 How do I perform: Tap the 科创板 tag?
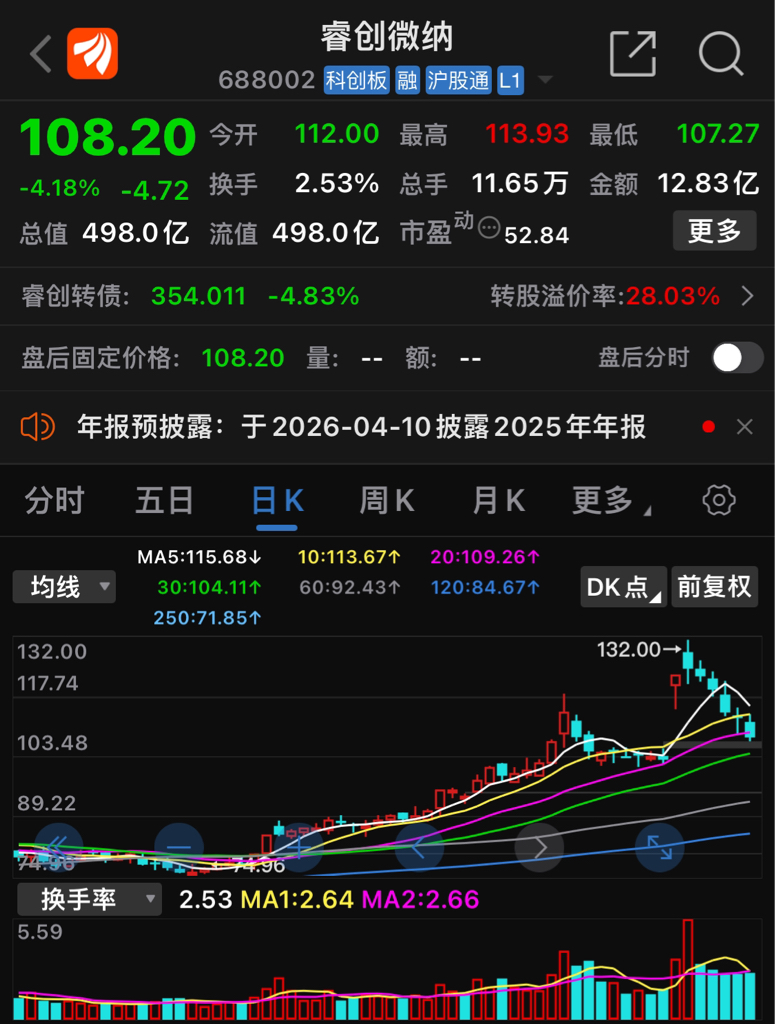pyautogui.click(x=356, y=80)
